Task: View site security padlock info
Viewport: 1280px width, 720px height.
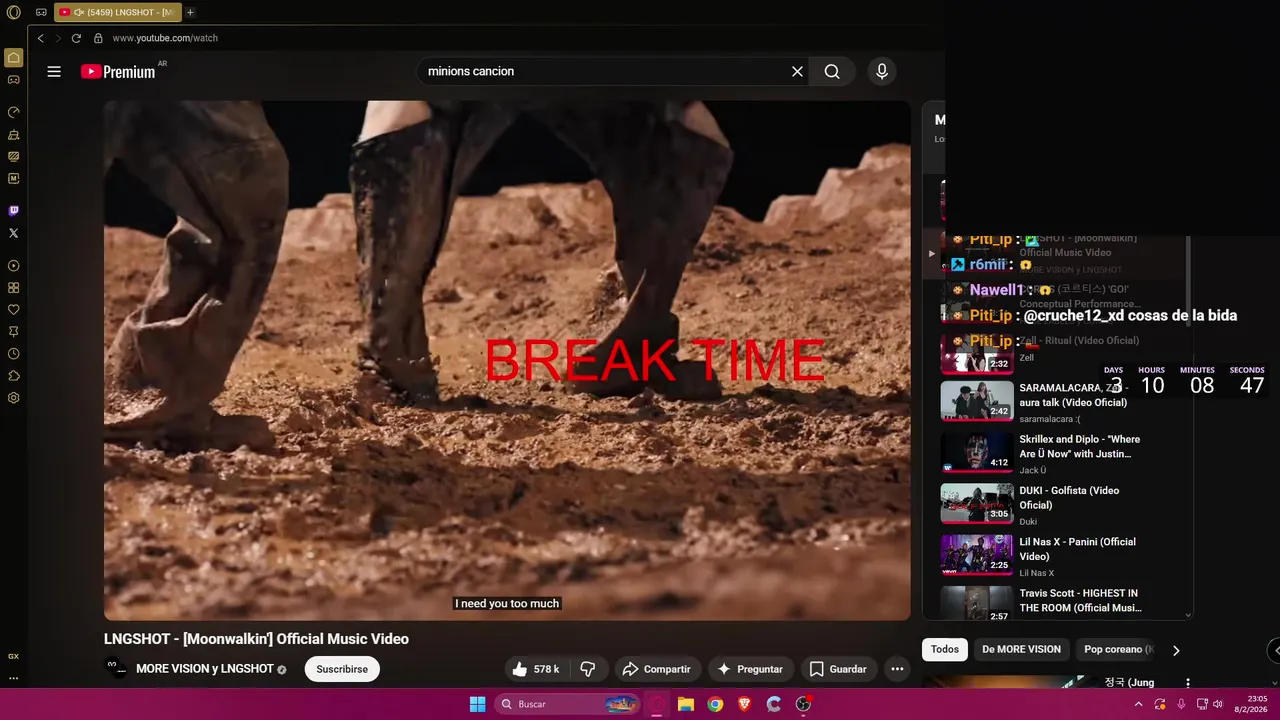Action: coord(98,38)
